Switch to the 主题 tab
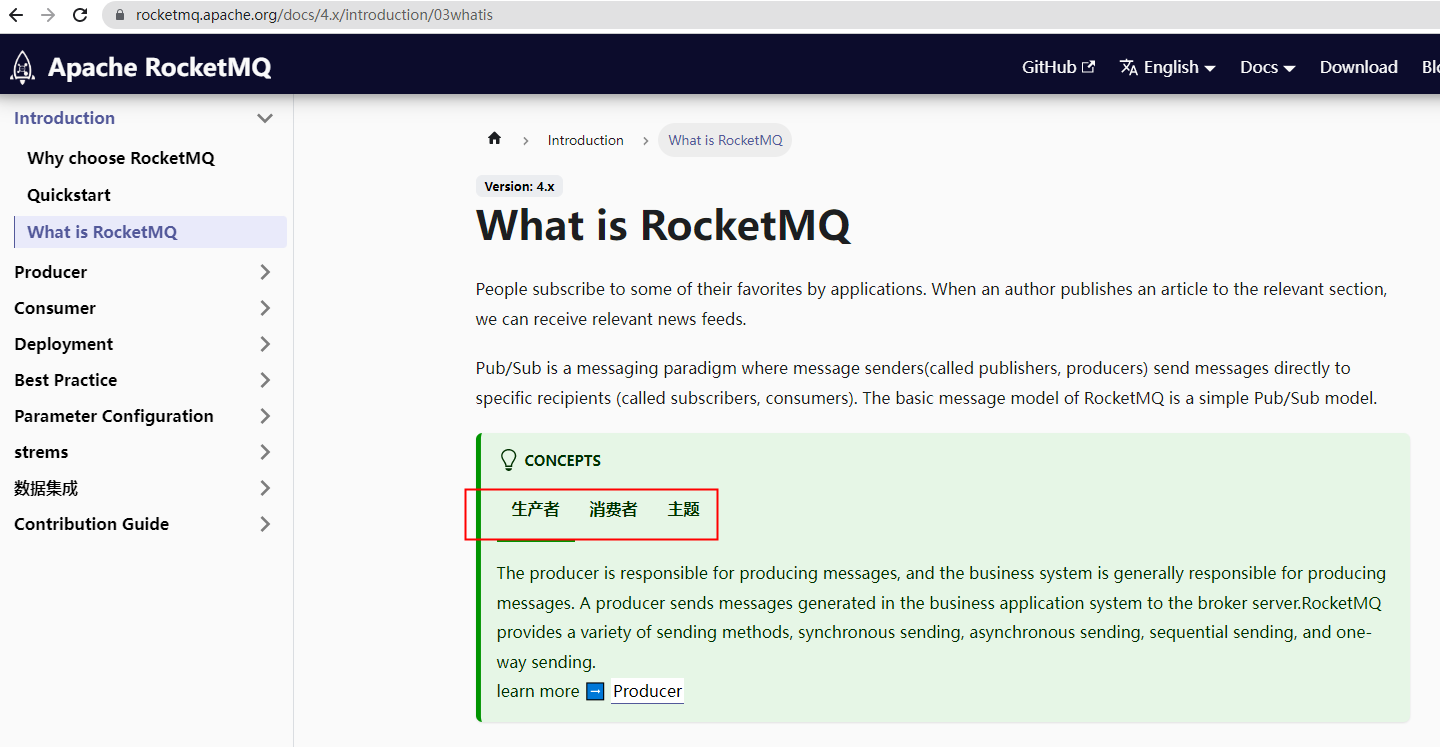 684,510
